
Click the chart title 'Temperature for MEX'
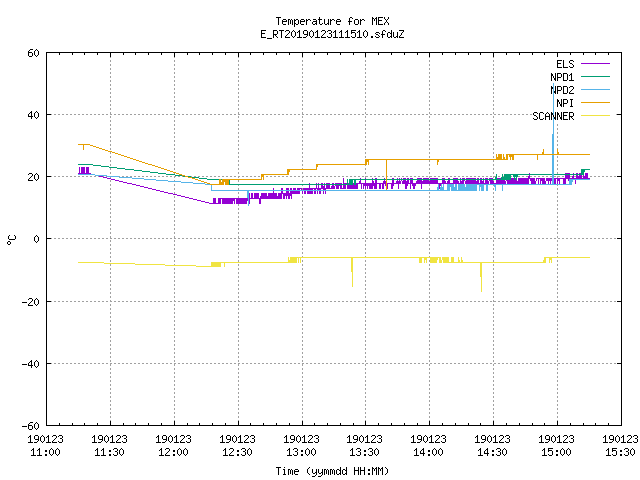point(332,21)
